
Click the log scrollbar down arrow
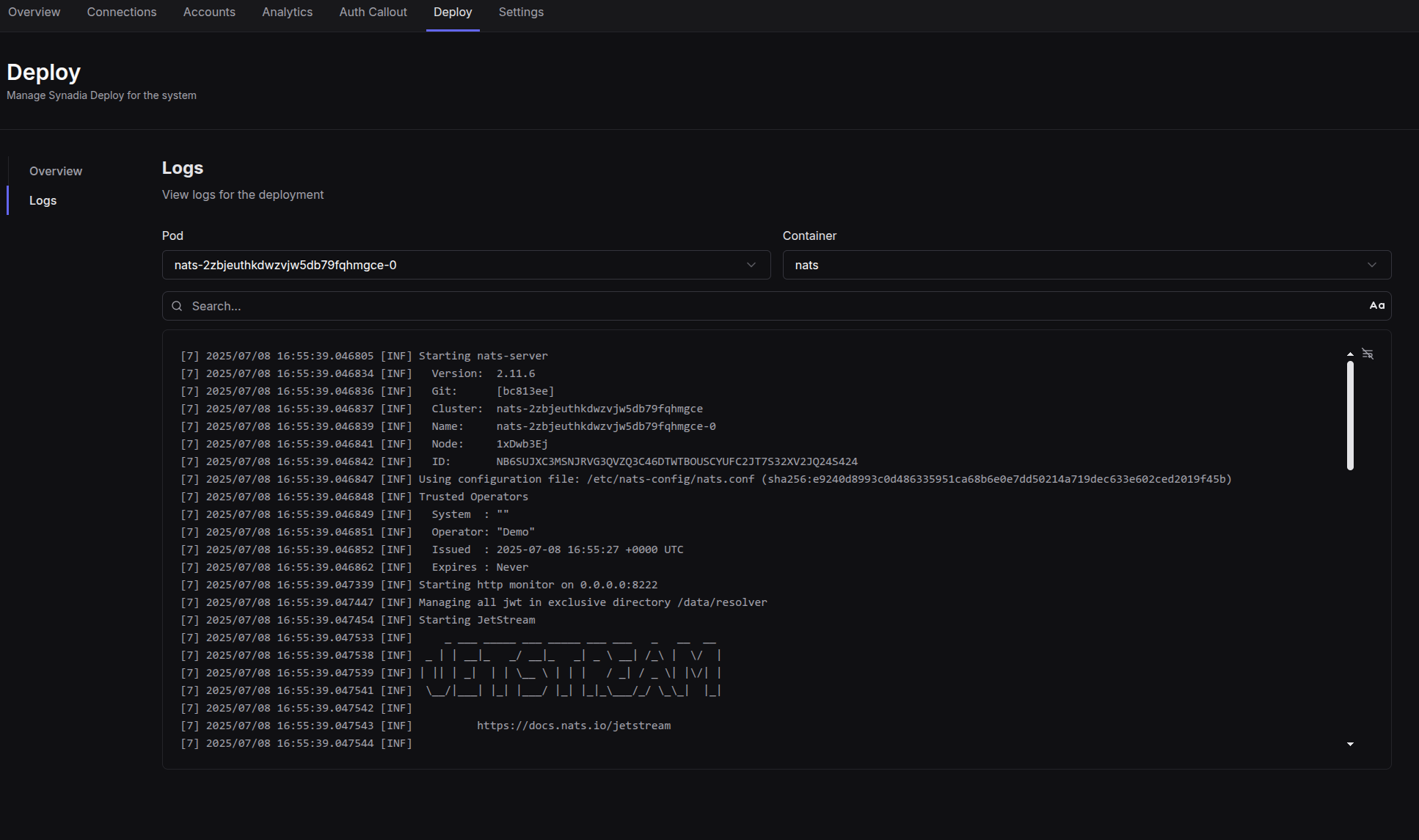pos(1350,745)
